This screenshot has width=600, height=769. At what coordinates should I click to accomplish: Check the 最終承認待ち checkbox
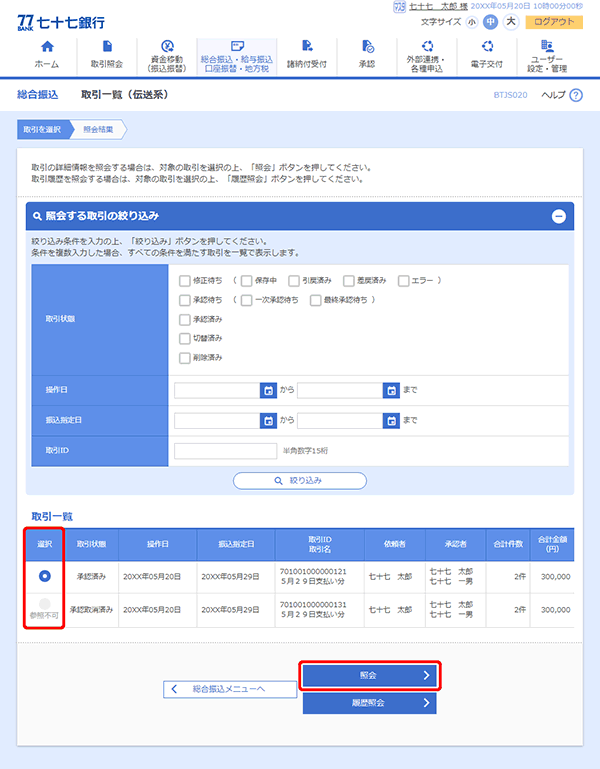tap(315, 300)
